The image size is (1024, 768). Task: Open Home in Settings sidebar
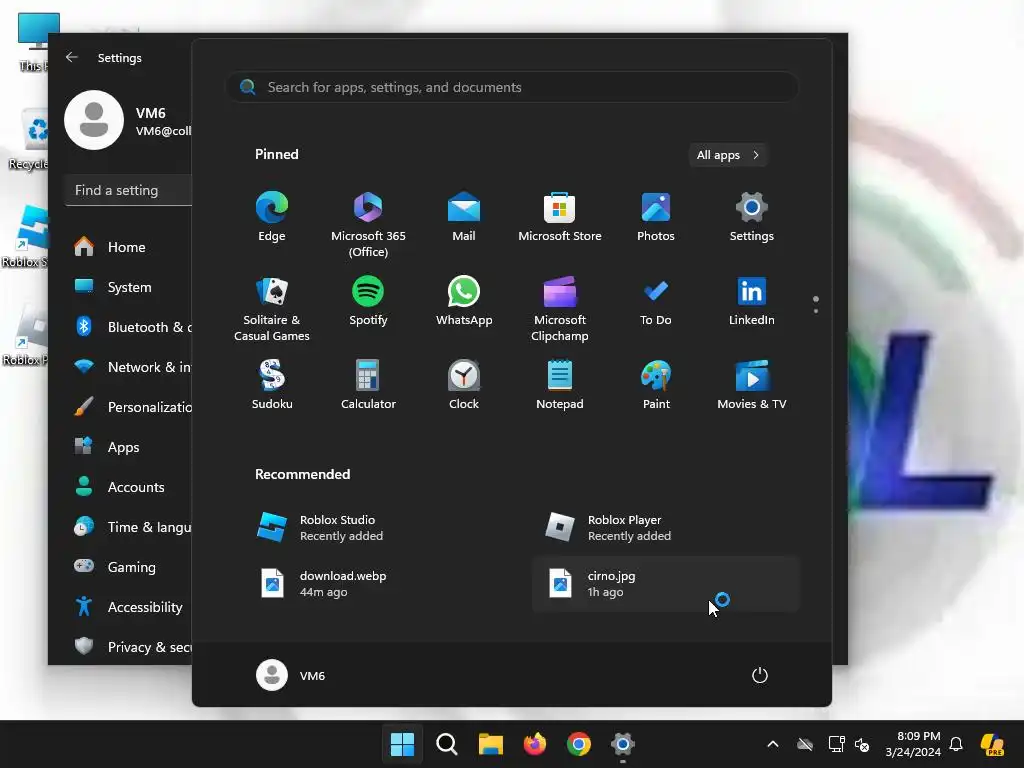click(x=129, y=247)
